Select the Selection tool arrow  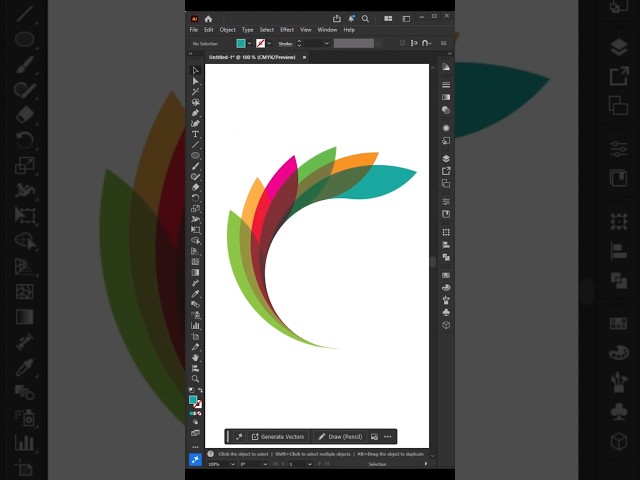[x=196, y=71]
